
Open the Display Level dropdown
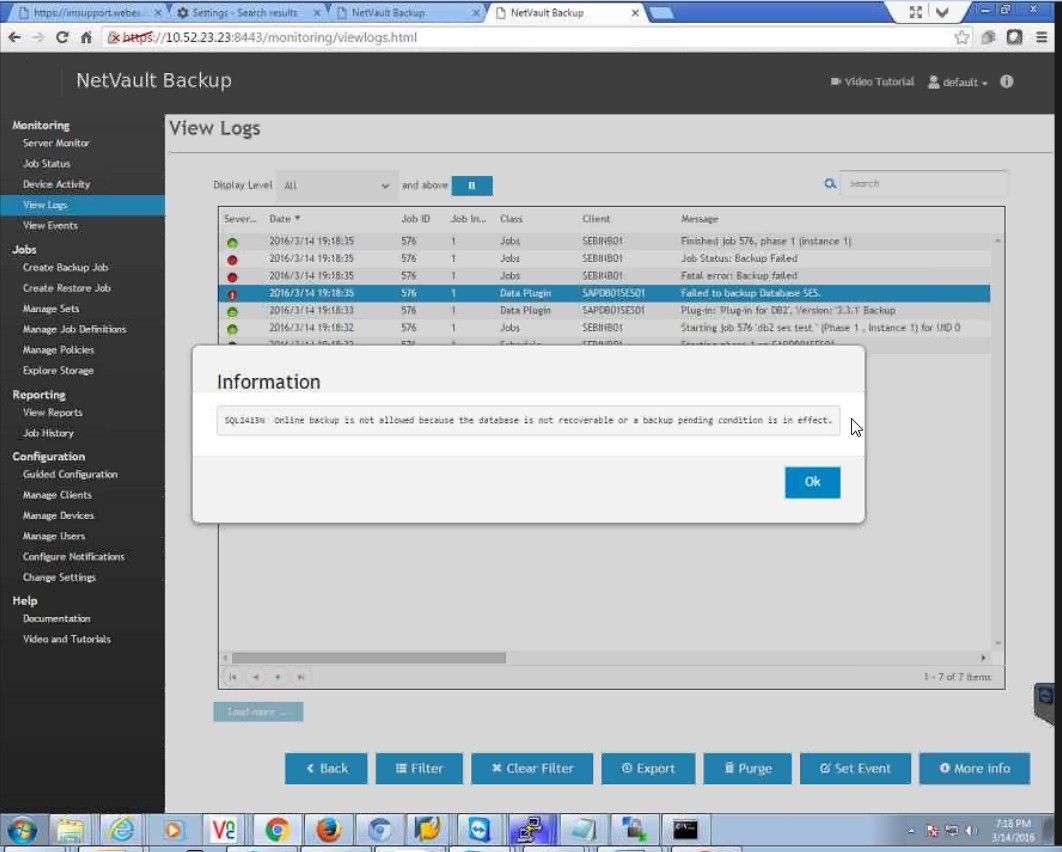tap(336, 185)
